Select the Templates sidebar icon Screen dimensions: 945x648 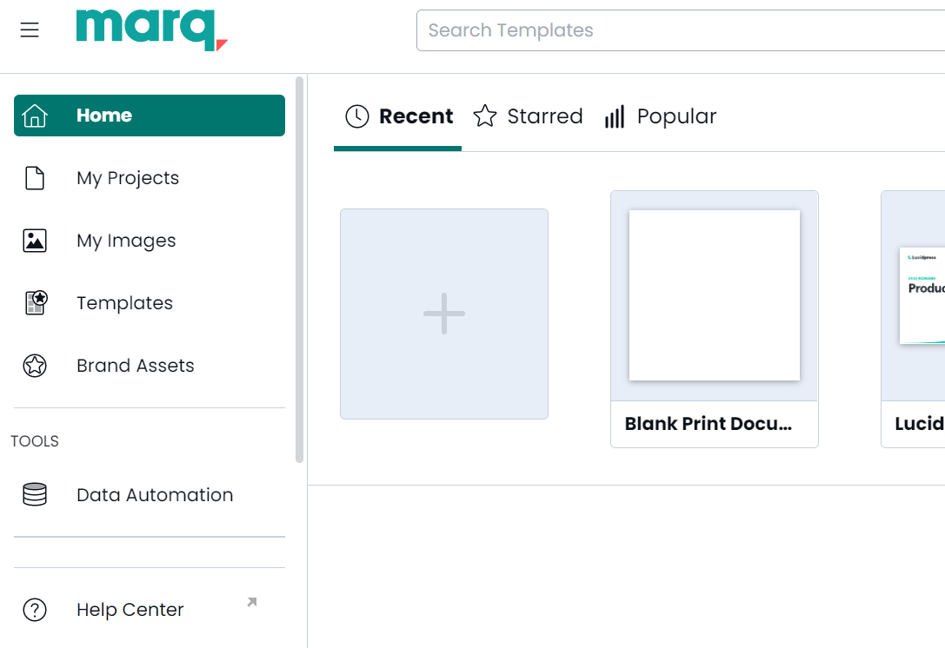pos(35,303)
